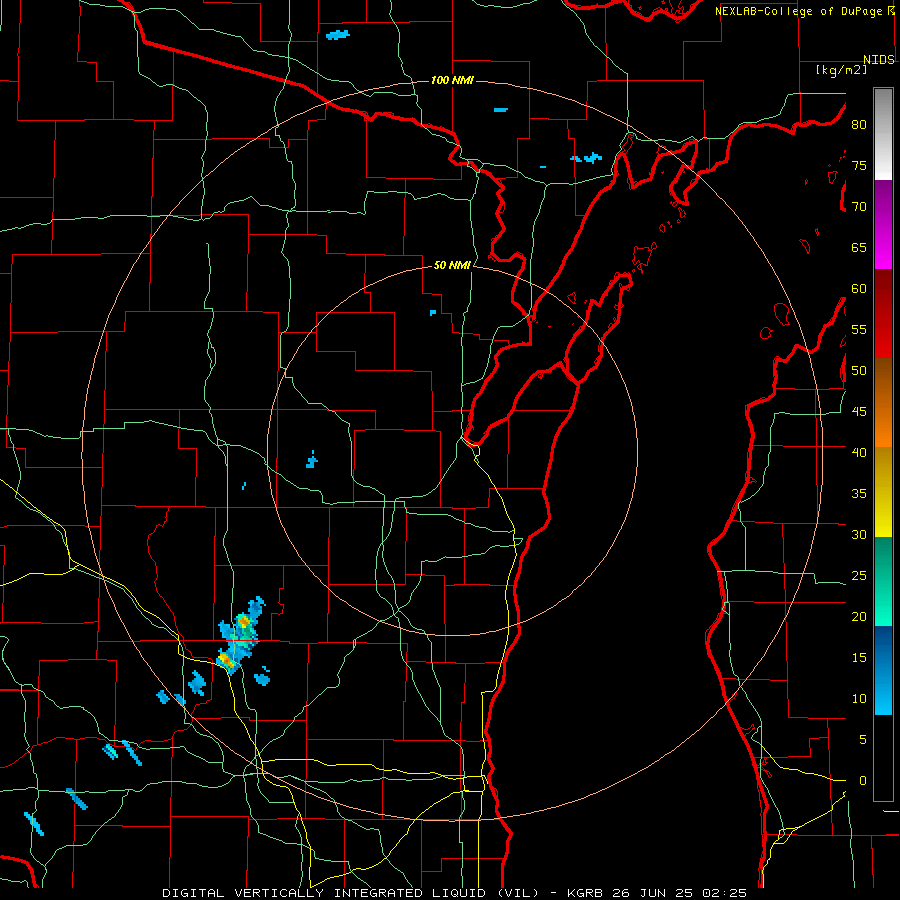Pick the dark red band of the color bar

click(883, 314)
